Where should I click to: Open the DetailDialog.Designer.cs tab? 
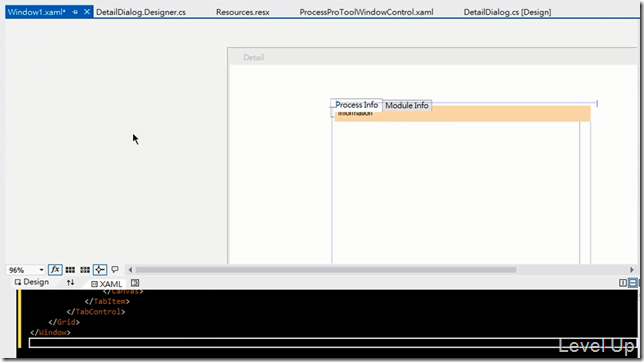[x=141, y=12]
